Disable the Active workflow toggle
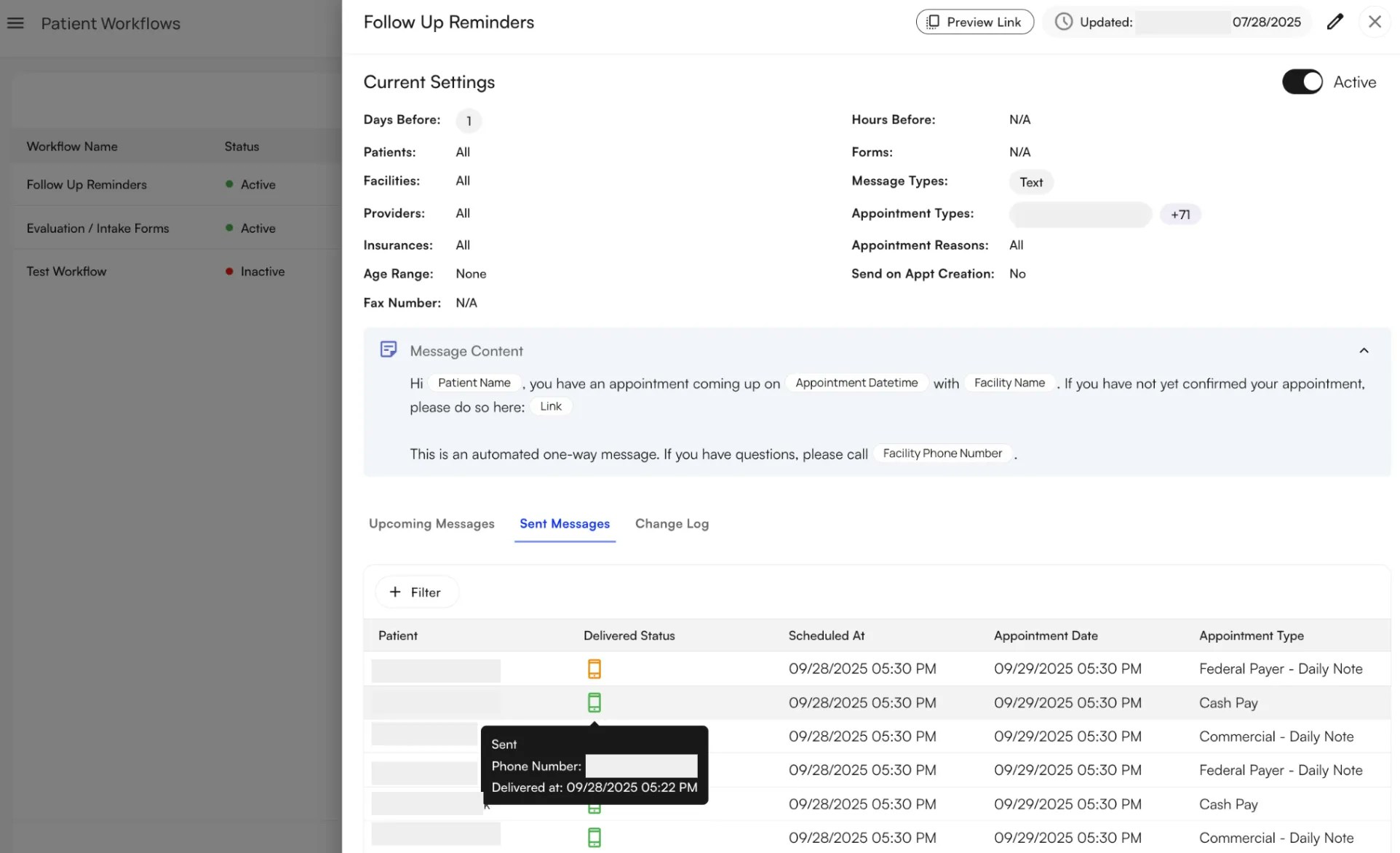The width and height of the screenshot is (1400, 853). point(1302,82)
